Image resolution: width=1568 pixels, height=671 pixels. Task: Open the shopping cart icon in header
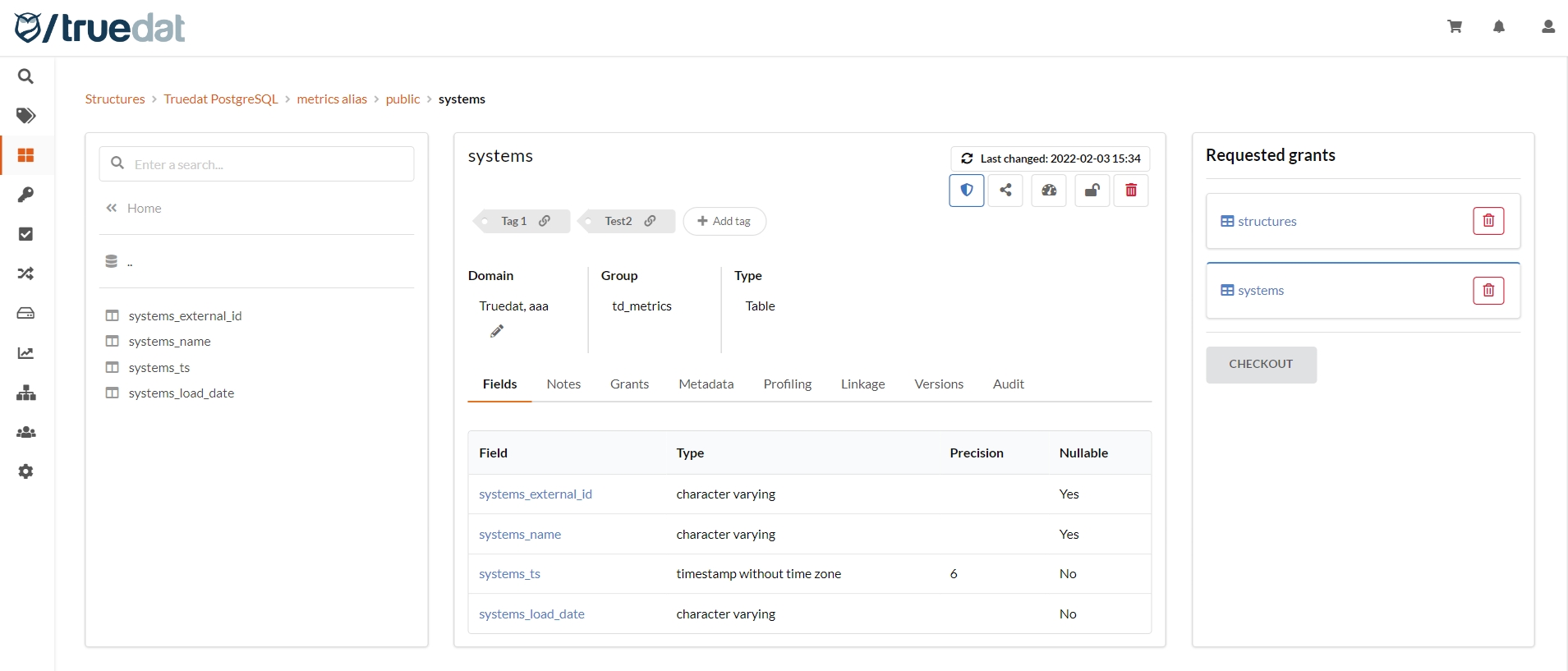(x=1454, y=27)
